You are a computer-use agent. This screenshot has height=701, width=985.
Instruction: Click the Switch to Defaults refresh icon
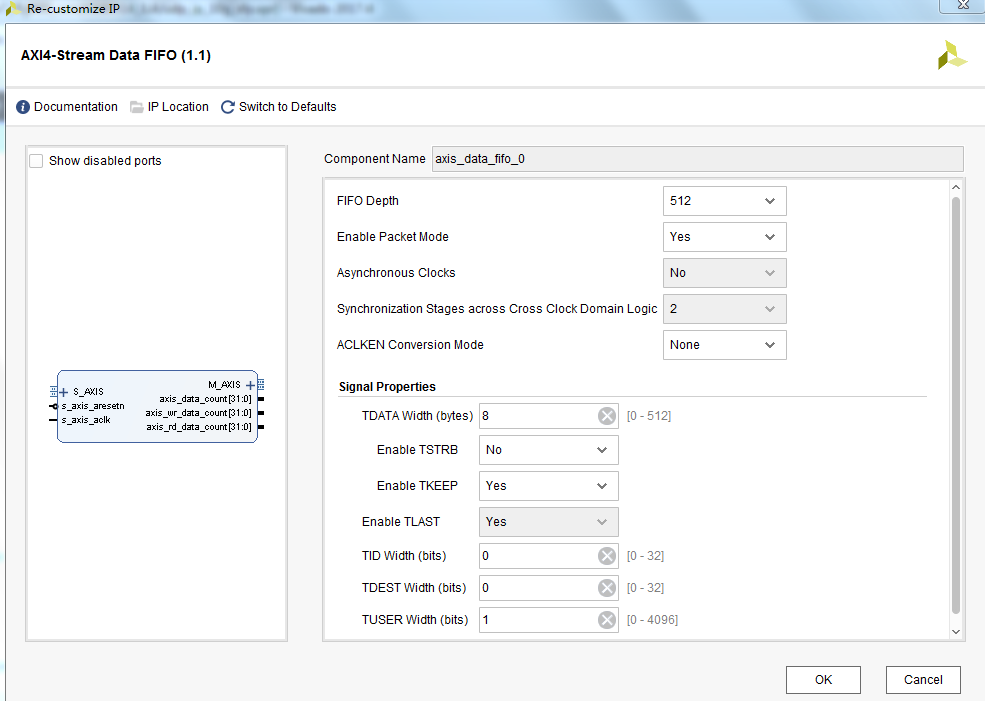click(228, 106)
